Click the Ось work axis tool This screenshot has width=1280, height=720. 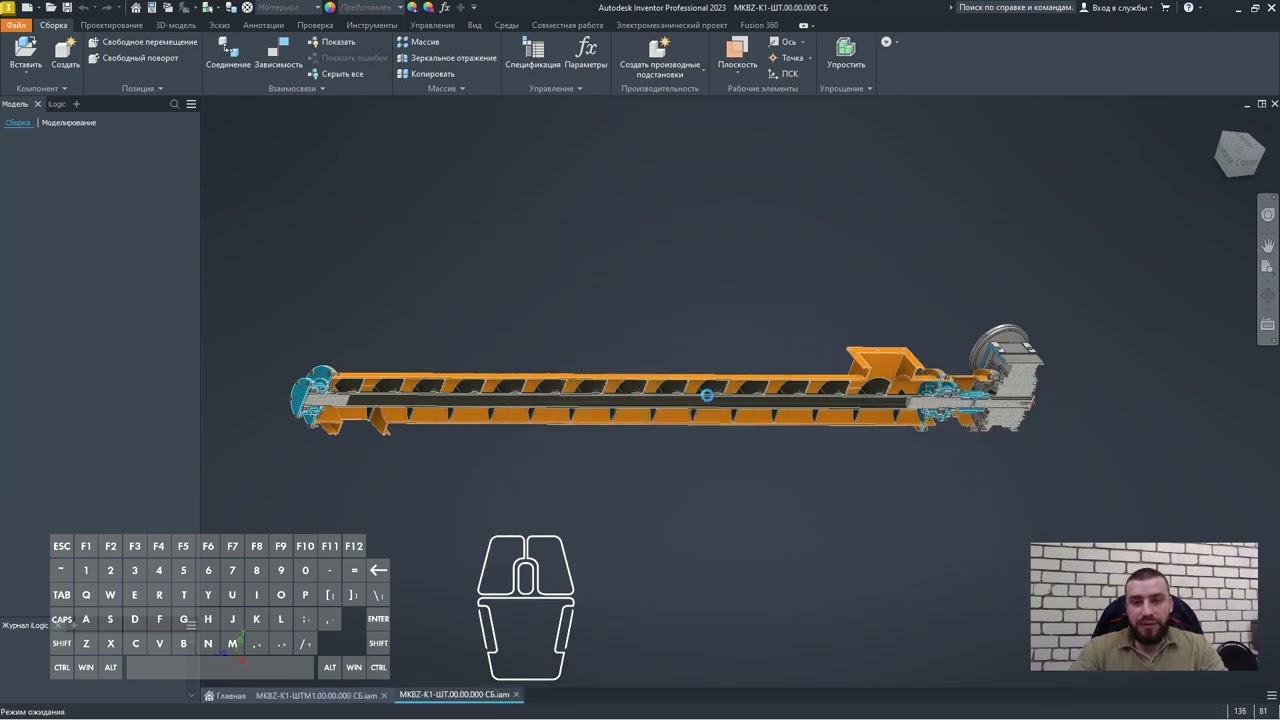(x=783, y=42)
